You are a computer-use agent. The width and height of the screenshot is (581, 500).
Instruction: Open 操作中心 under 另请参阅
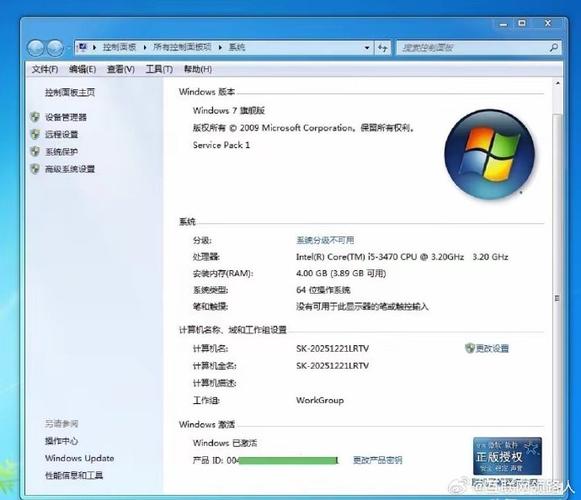pyautogui.click(x=62, y=441)
